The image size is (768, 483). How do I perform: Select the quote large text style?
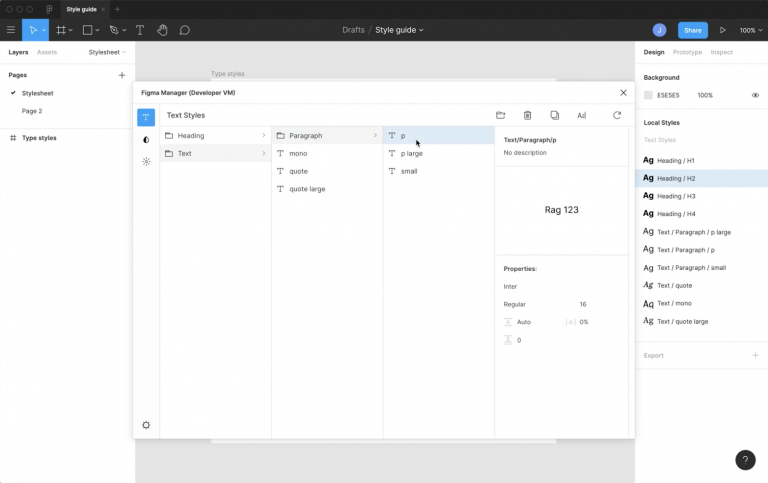pos(327,189)
